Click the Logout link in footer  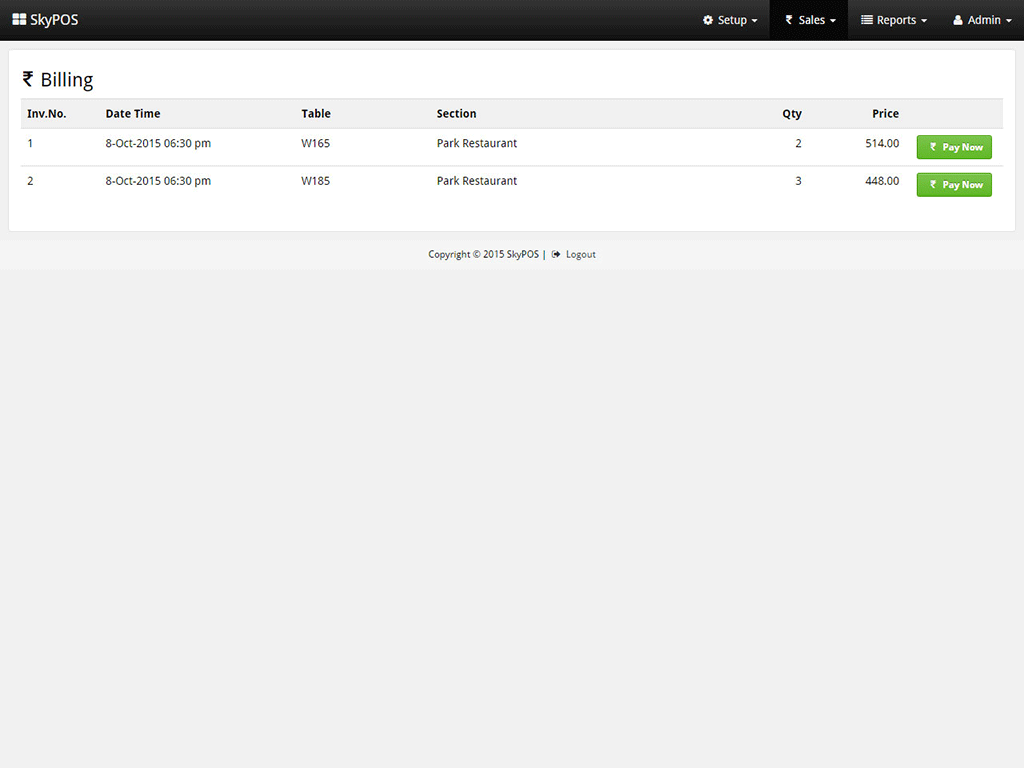(x=580, y=254)
